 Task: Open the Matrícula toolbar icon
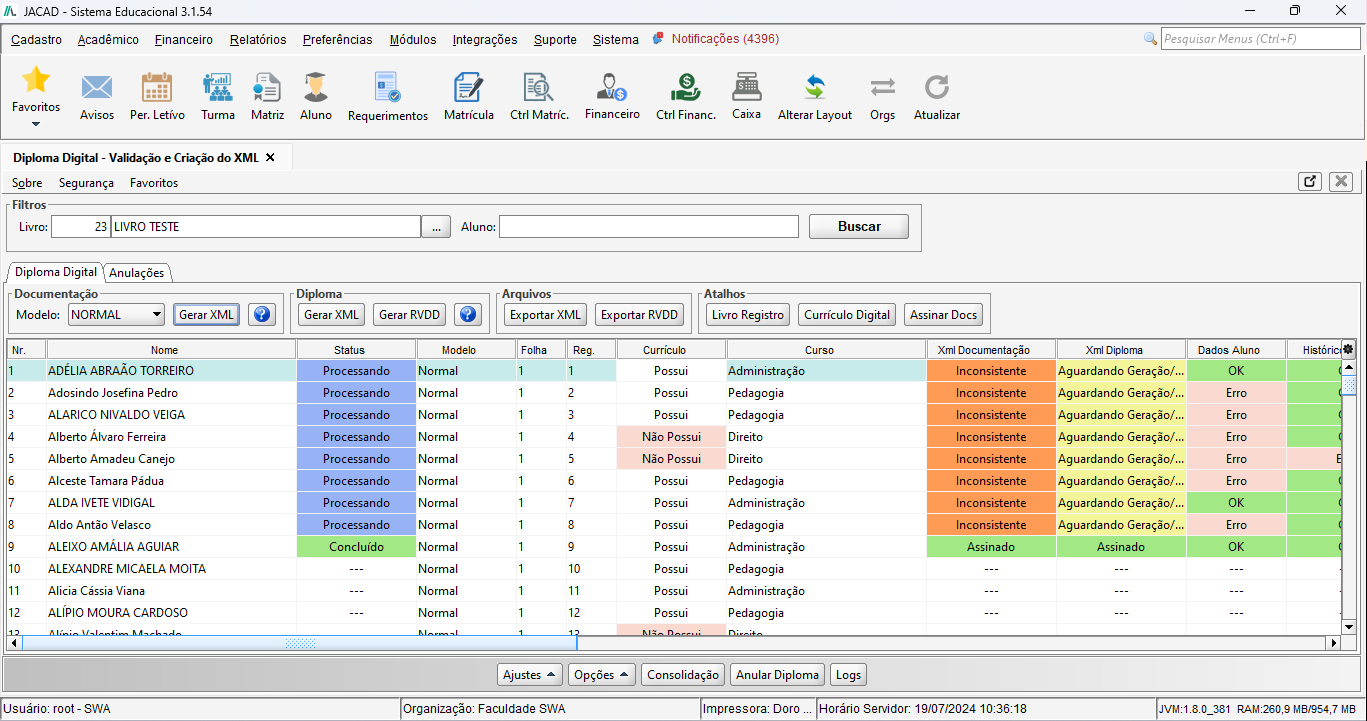coord(469,88)
